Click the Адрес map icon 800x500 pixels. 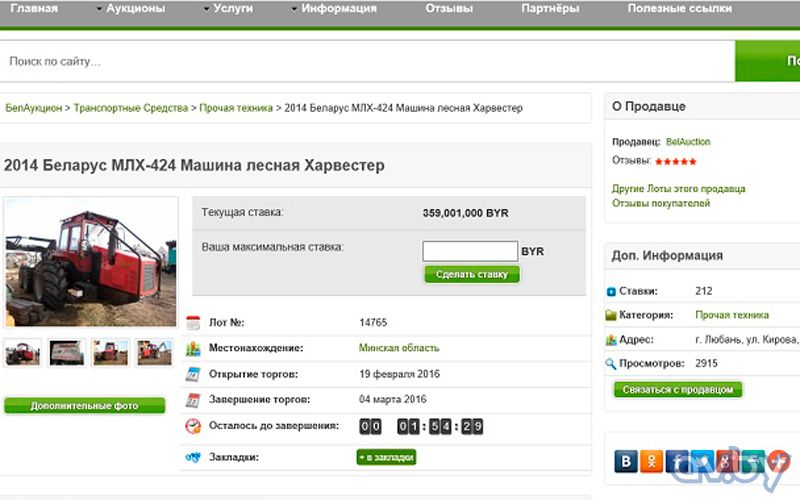pyautogui.click(x=611, y=340)
